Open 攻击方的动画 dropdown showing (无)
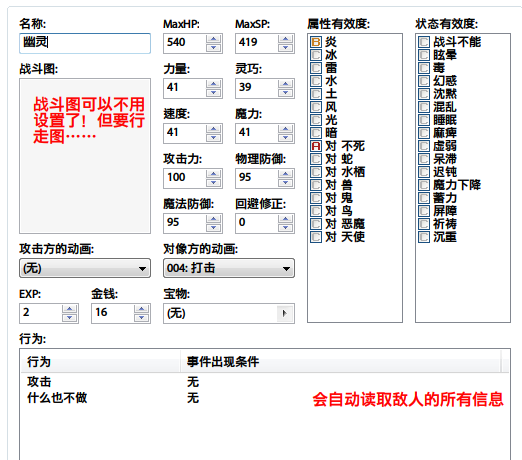Viewport: 522px width, 460px height. click(85, 268)
